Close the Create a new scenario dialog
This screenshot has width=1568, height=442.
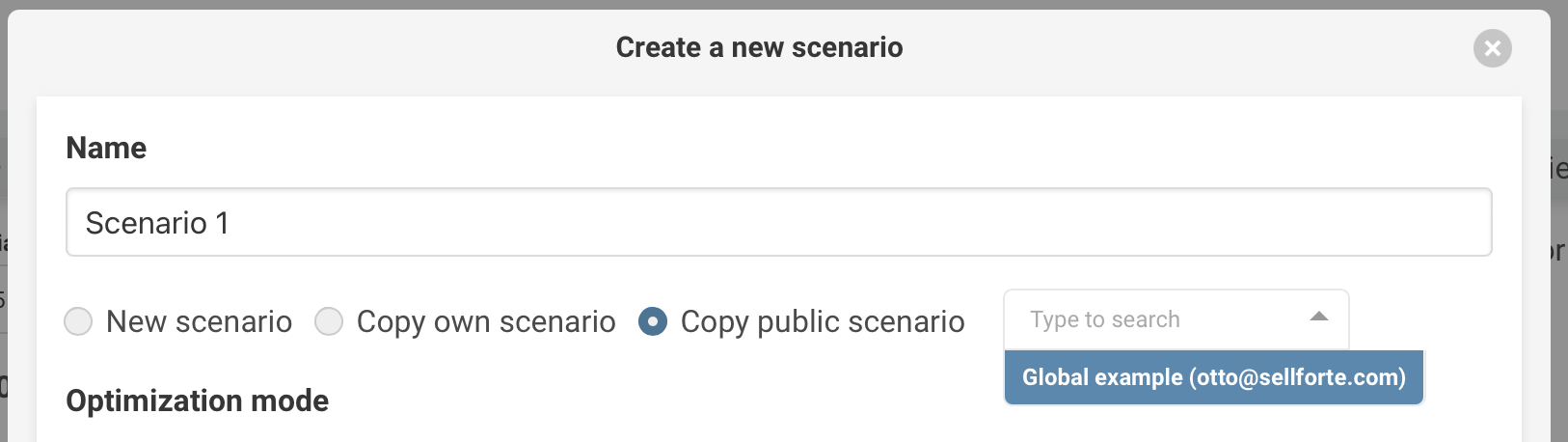click(1492, 48)
